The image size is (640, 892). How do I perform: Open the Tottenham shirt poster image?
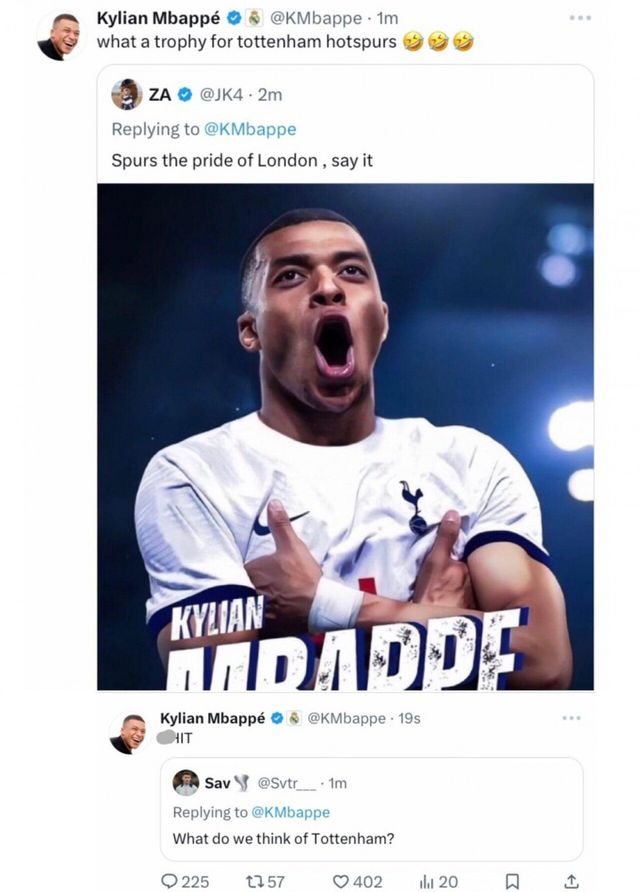coord(345,436)
